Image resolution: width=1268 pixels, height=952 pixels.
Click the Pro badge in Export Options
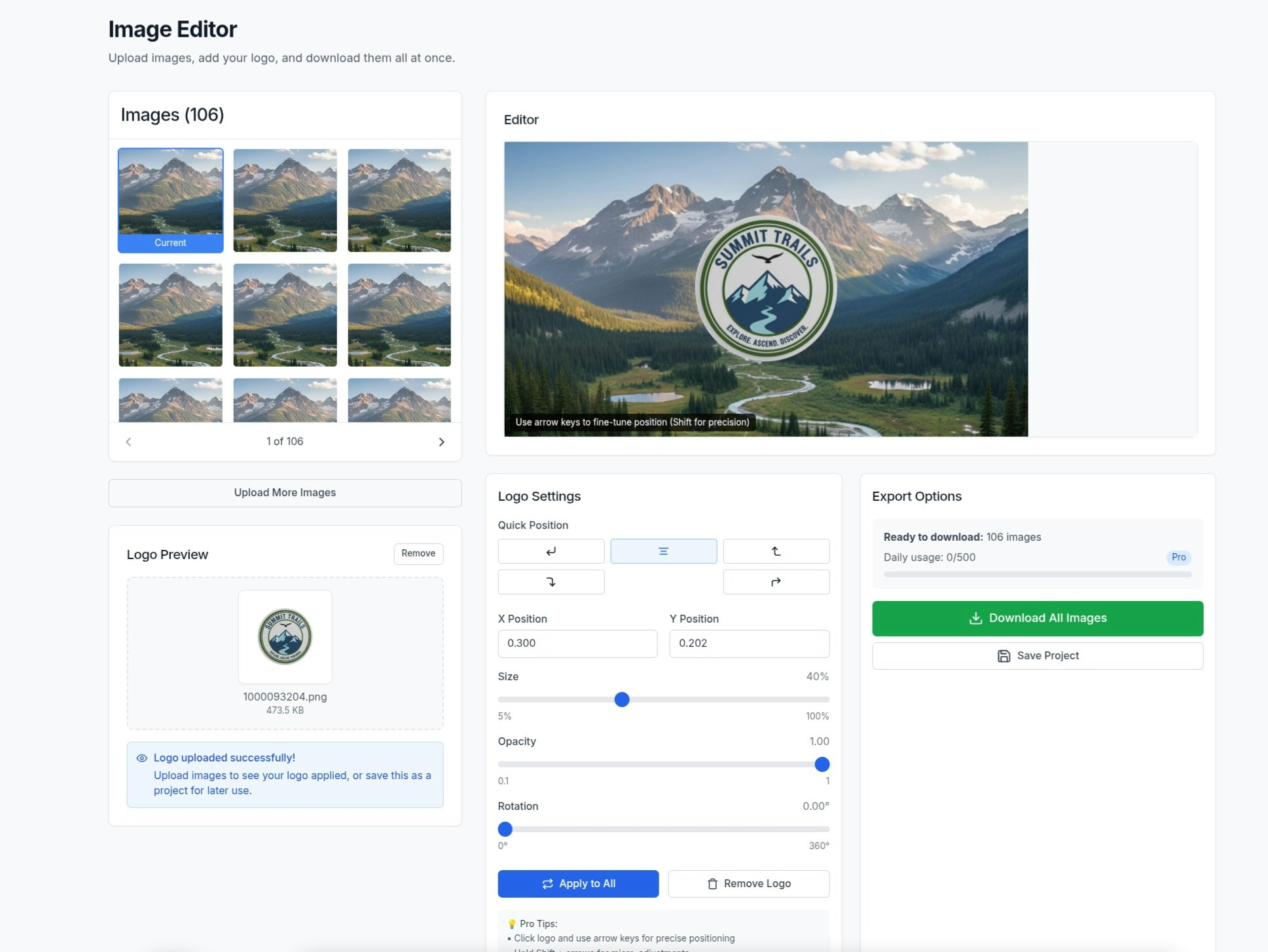pyautogui.click(x=1178, y=557)
